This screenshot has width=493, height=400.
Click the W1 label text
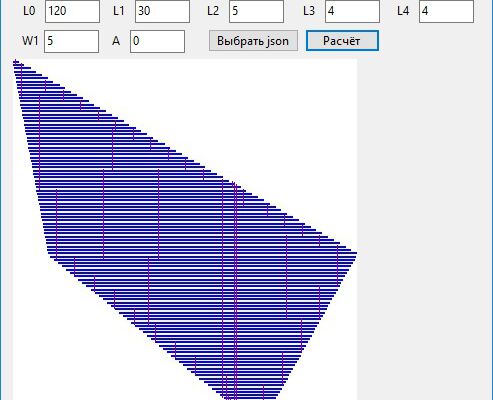pos(30,41)
